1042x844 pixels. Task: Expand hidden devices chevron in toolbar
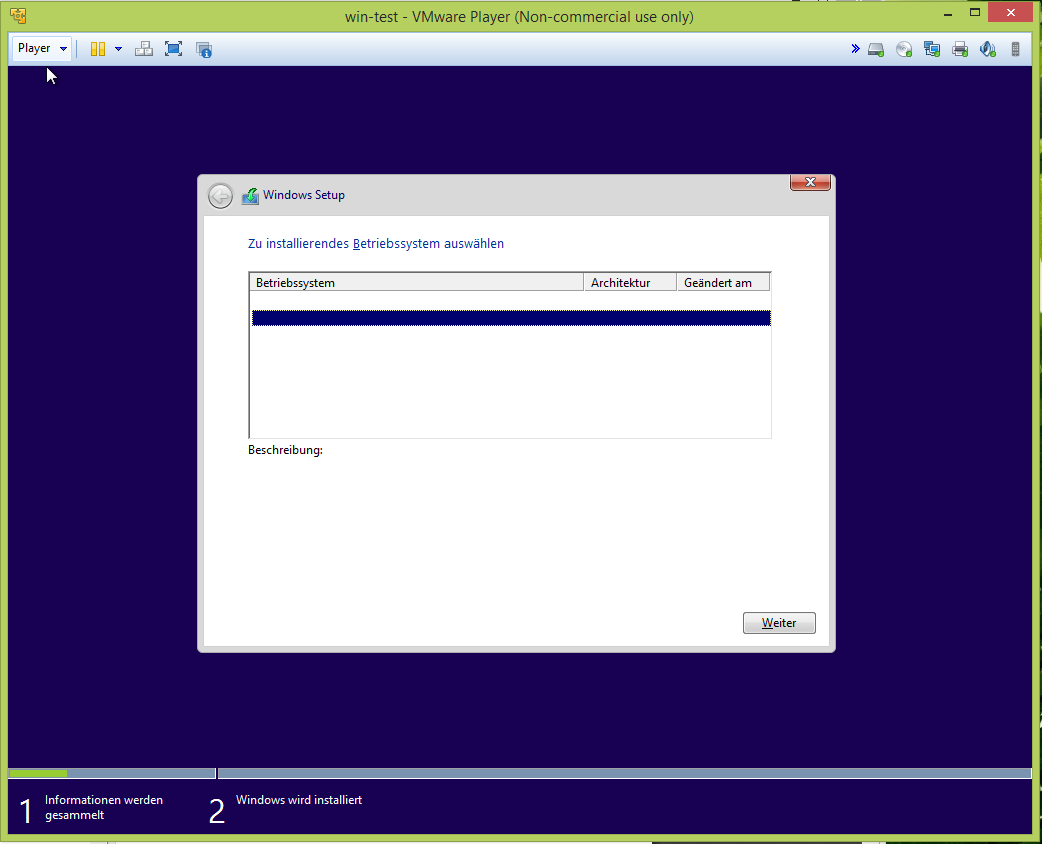click(855, 49)
